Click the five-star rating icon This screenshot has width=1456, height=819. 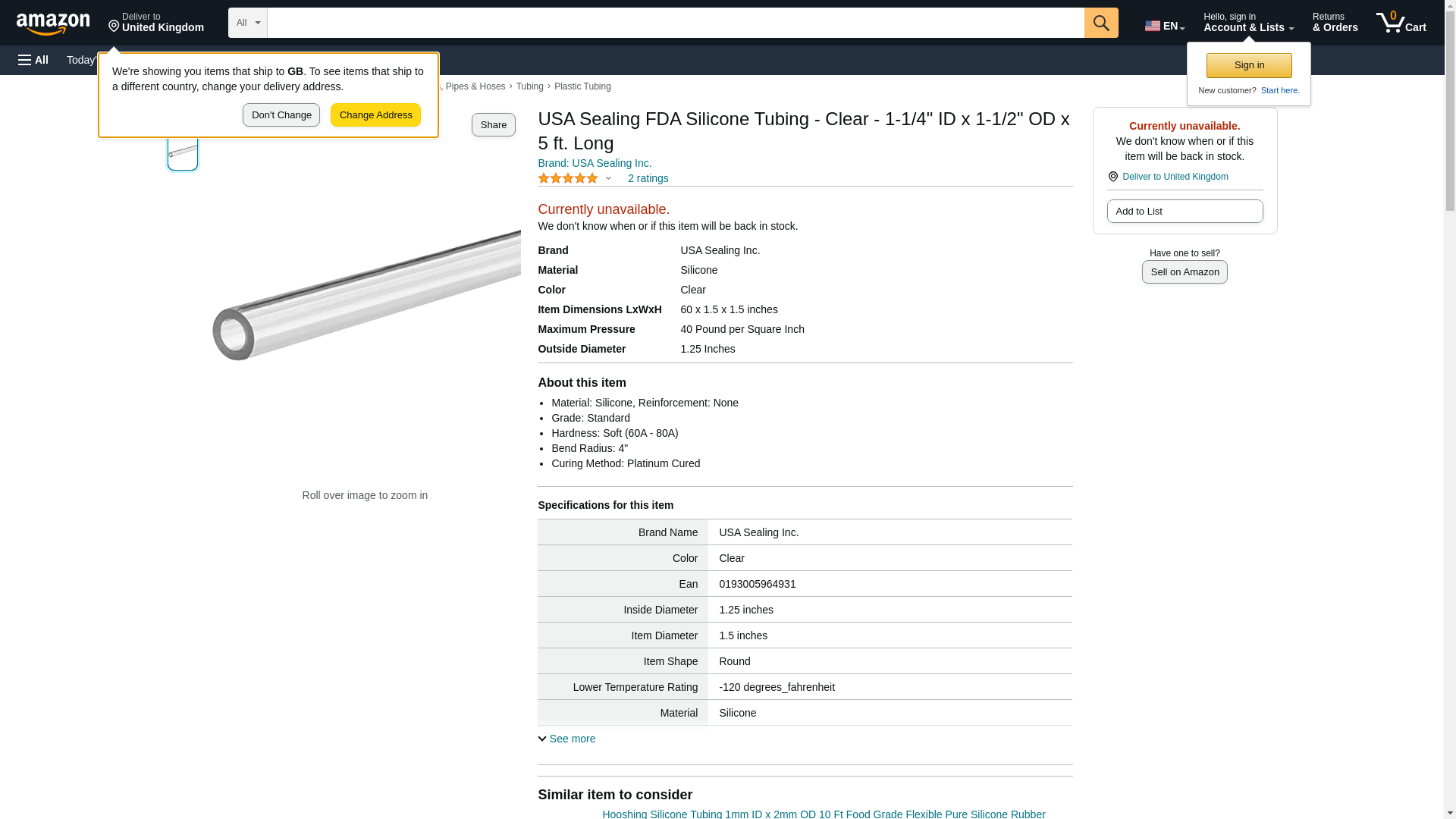point(568,178)
